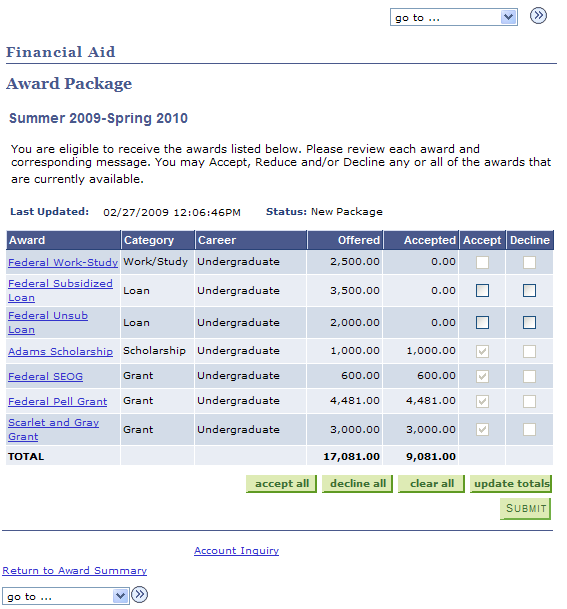Click the 'Financial Aid' heading
This screenshot has height=609, width=567.
pyautogui.click(x=61, y=52)
